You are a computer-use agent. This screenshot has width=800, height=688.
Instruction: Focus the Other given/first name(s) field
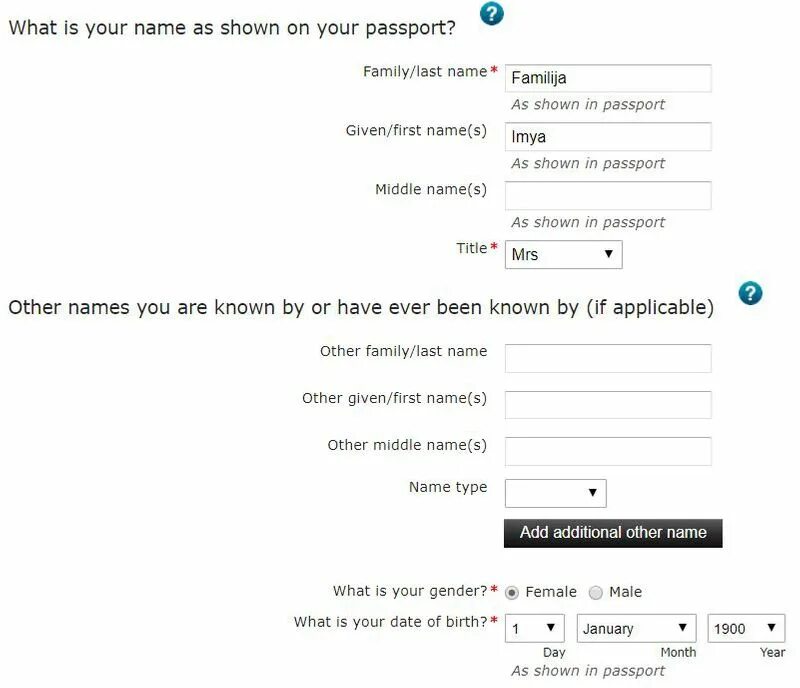608,405
